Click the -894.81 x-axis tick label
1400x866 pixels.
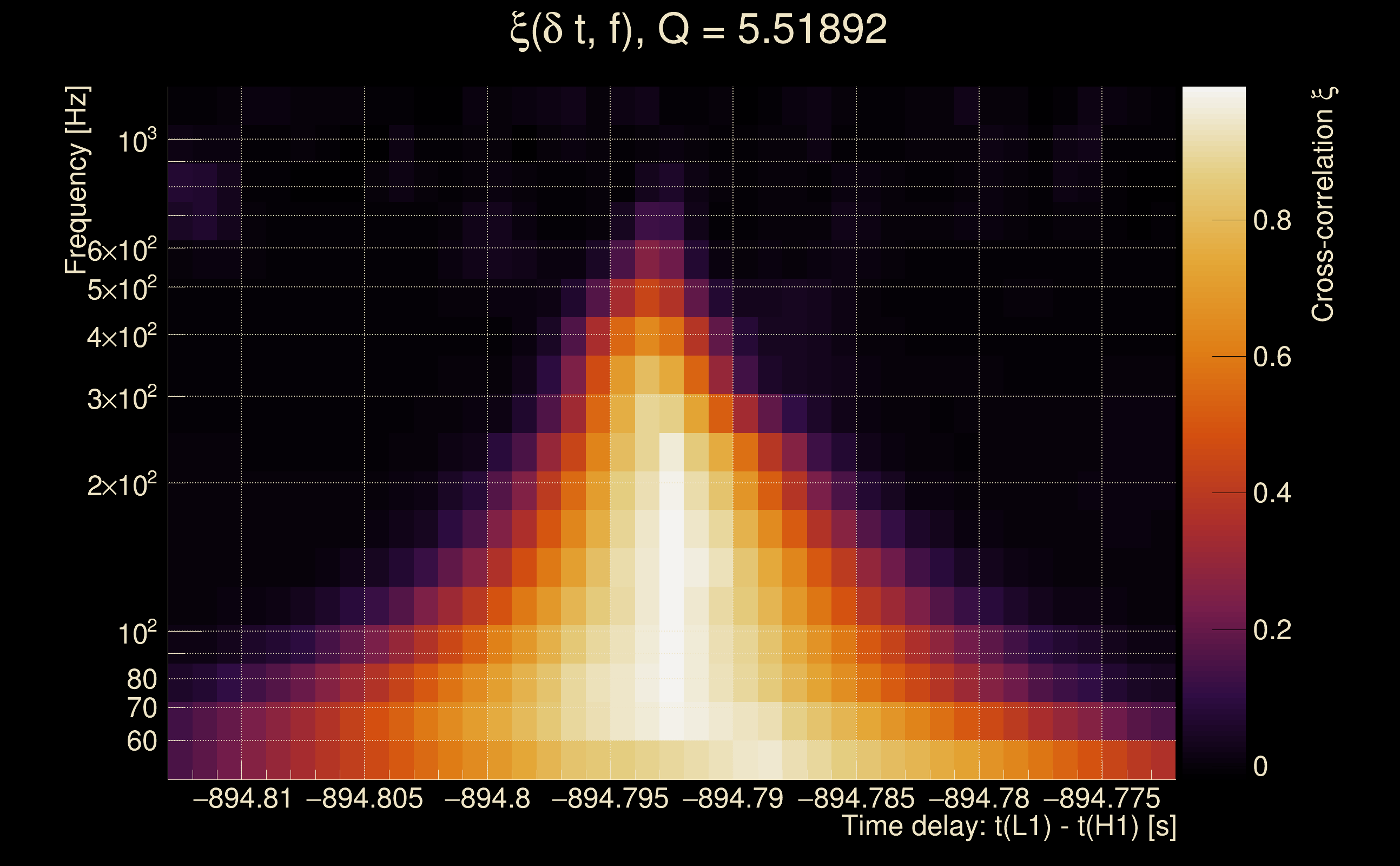[x=242, y=799]
